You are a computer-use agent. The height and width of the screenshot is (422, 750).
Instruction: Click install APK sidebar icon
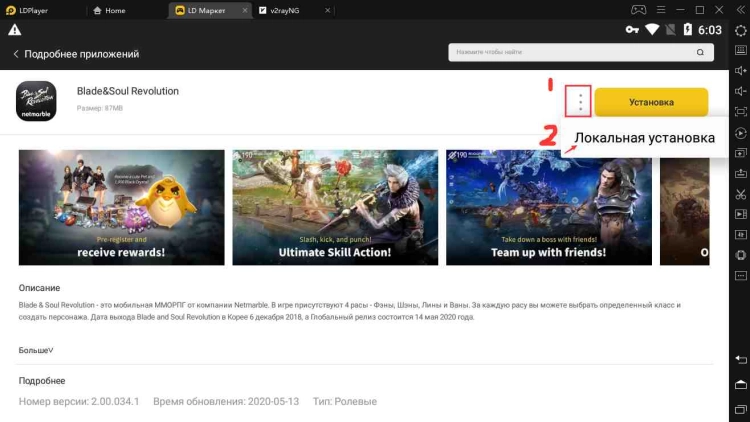(740, 173)
